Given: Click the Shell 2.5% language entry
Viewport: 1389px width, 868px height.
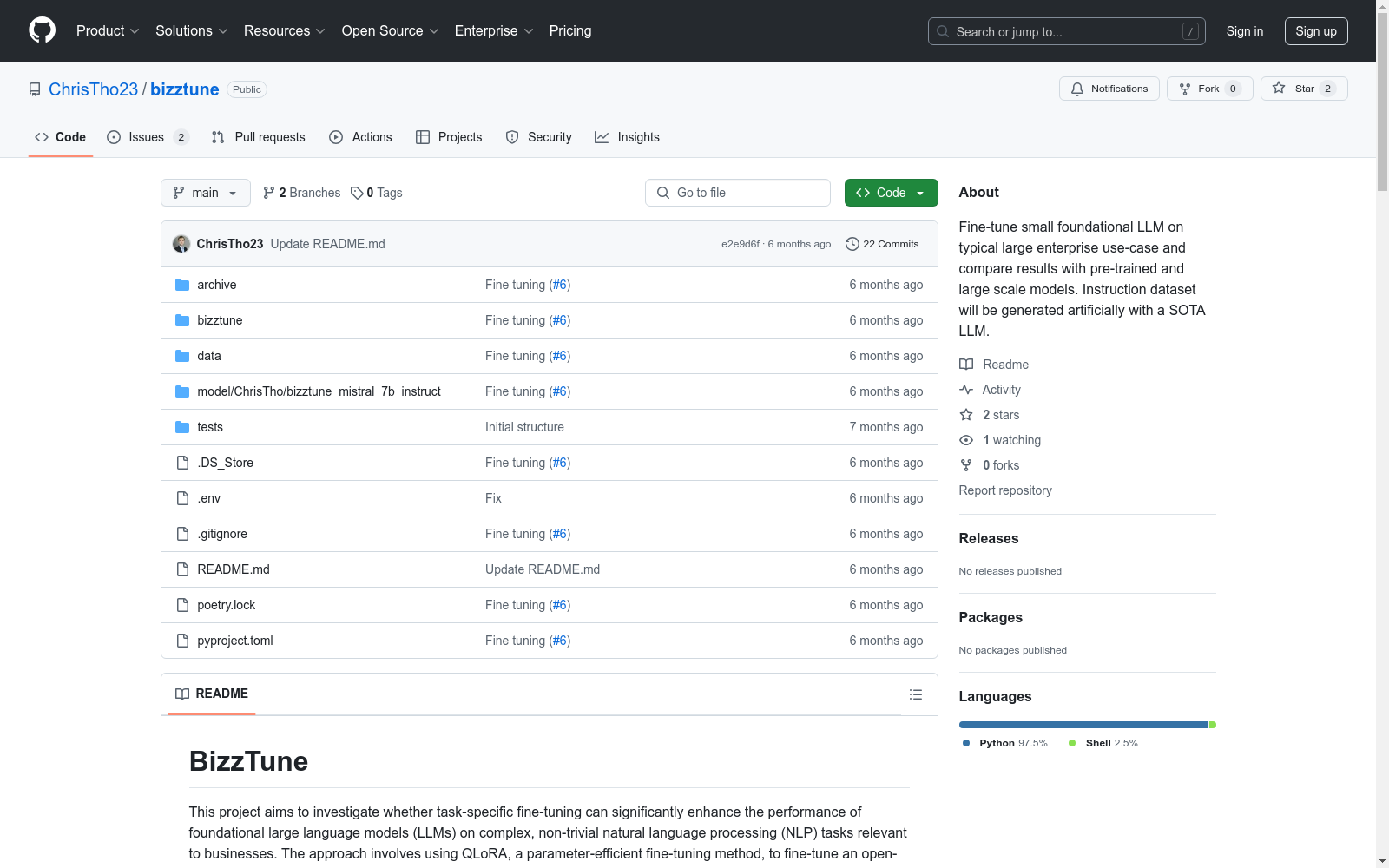Looking at the screenshot, I should [1103, 743].
